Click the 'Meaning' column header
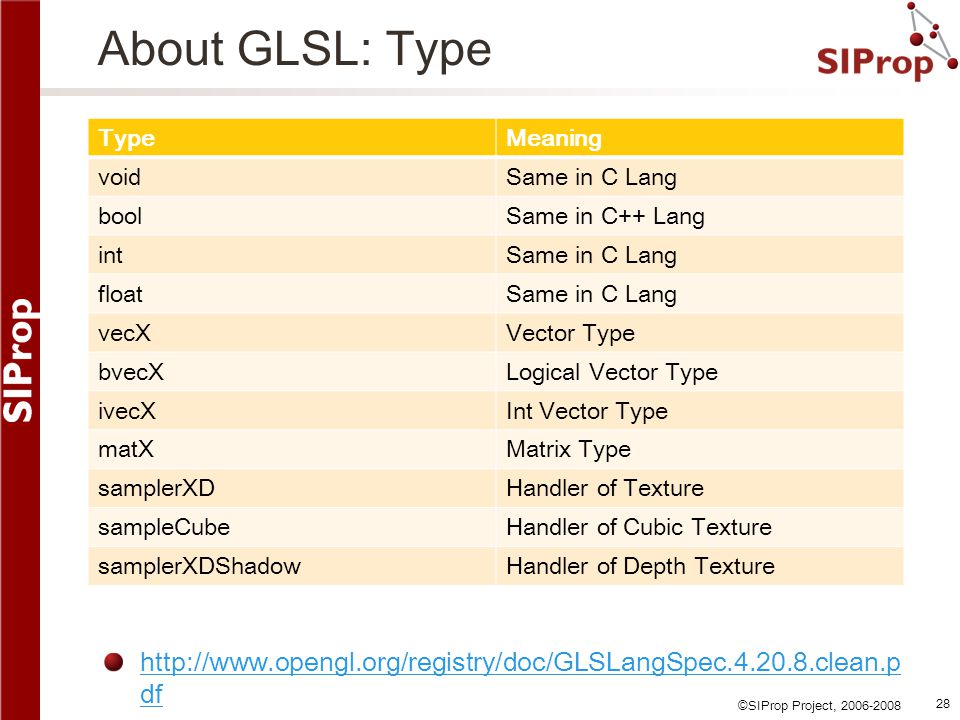 [700, 138]
